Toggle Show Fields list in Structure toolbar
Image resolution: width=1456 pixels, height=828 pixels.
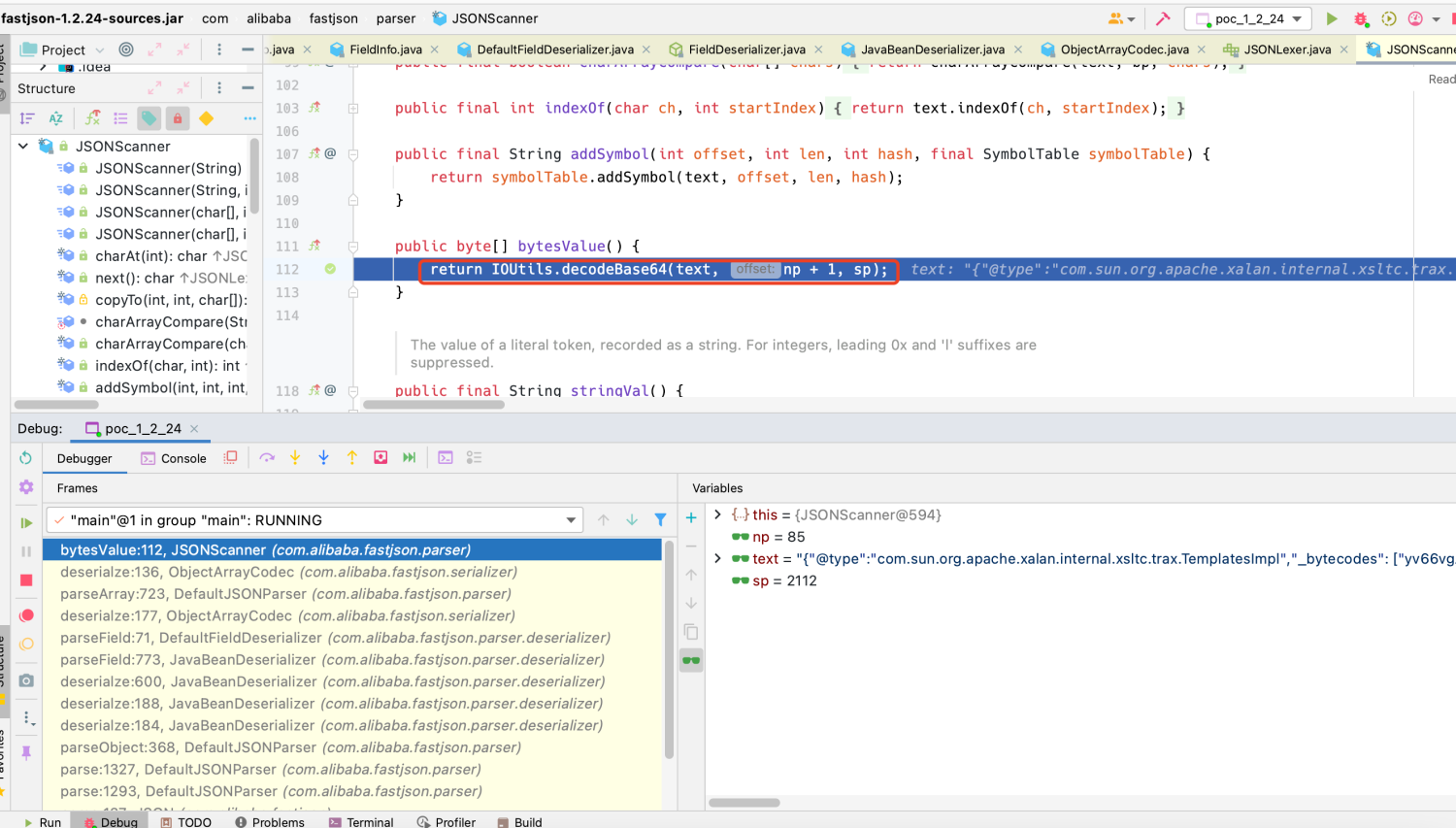point(120,118)
